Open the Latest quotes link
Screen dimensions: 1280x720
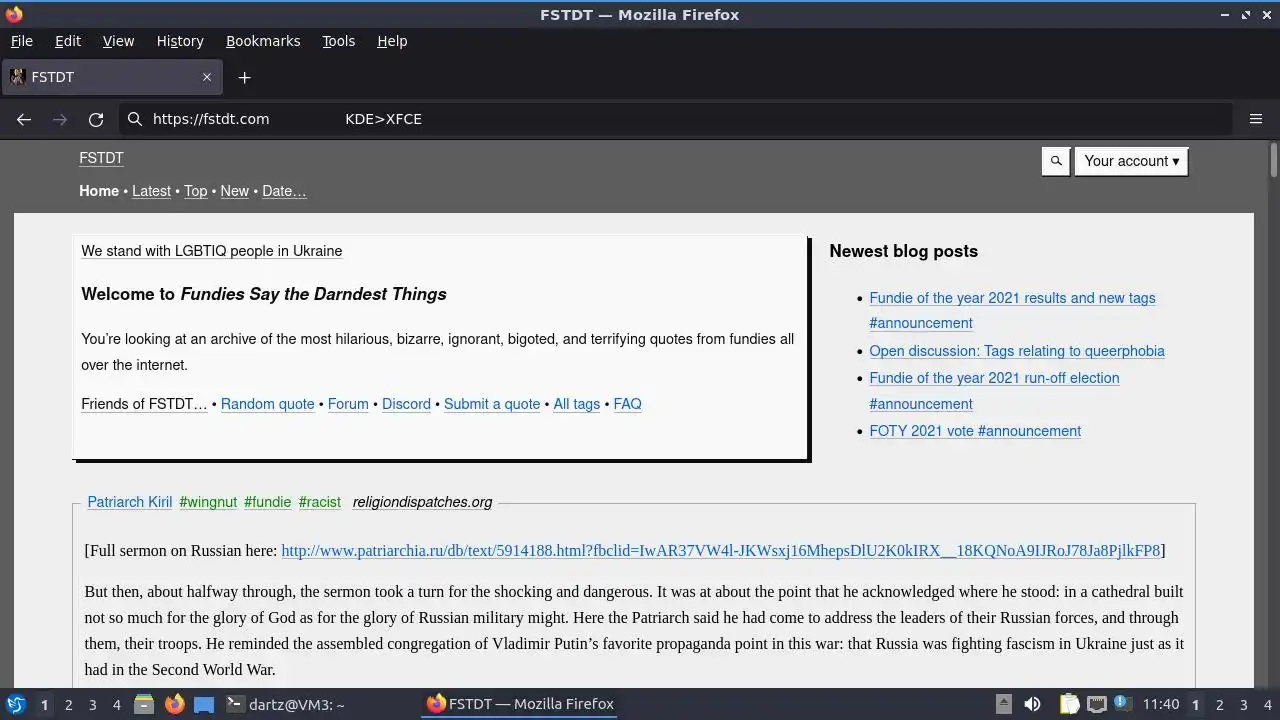(x=151, y=191)
